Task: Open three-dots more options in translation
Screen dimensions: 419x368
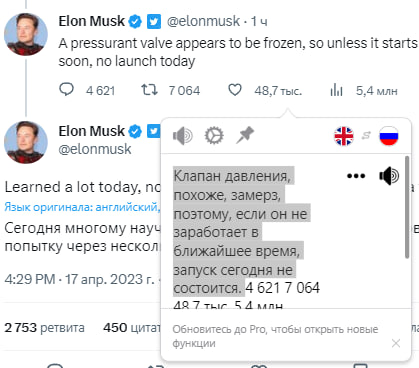Action: [x=356, y=176]
